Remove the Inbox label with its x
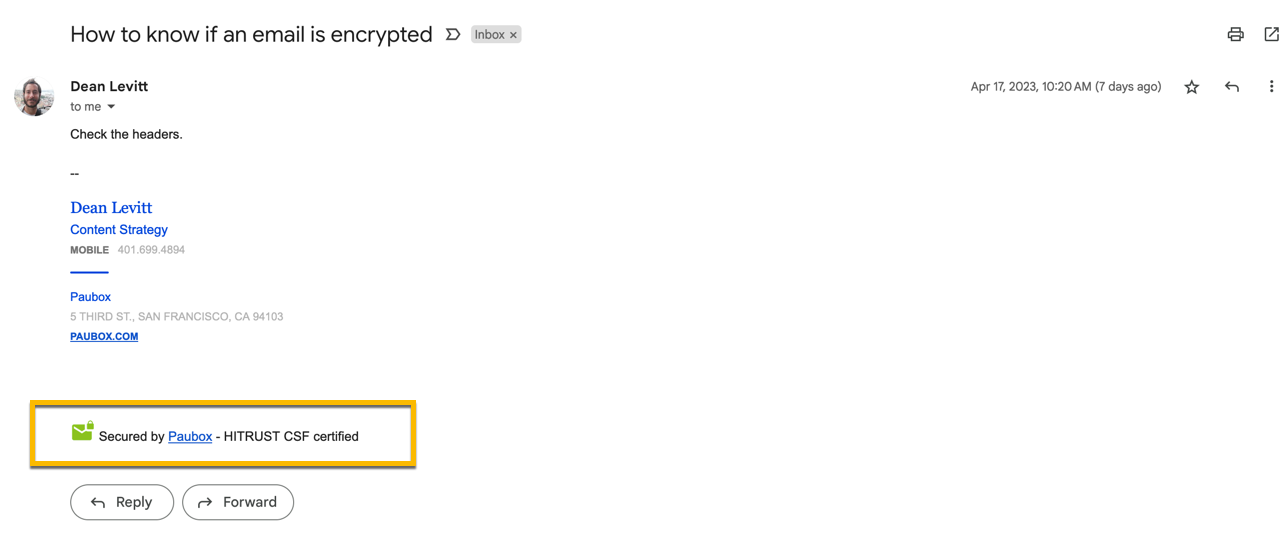 point(514,35)
